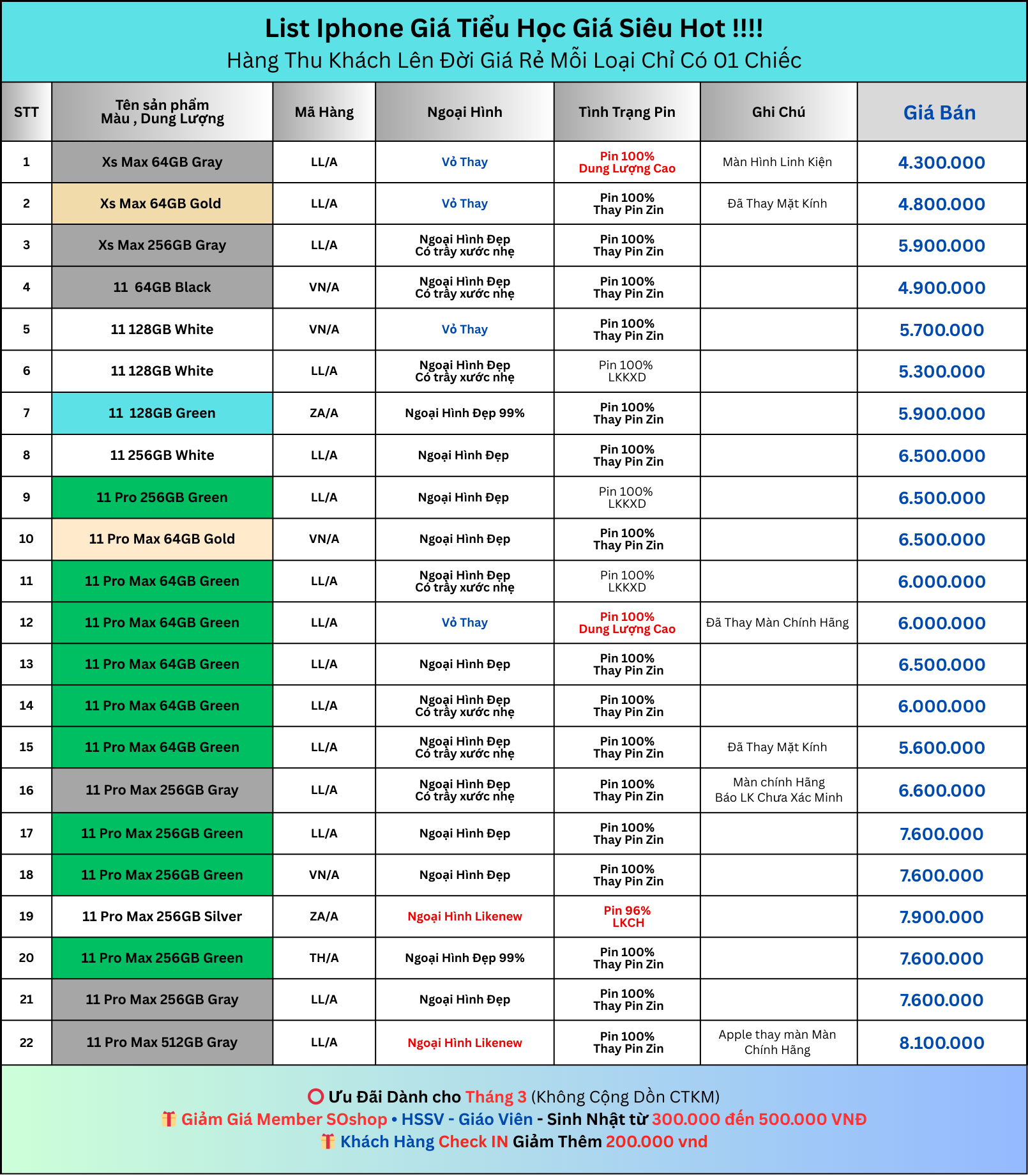
Task: Click "Đã Thay Mặt Kính" note in row 15
Action: pyautogui.click(x=778, y=747)
